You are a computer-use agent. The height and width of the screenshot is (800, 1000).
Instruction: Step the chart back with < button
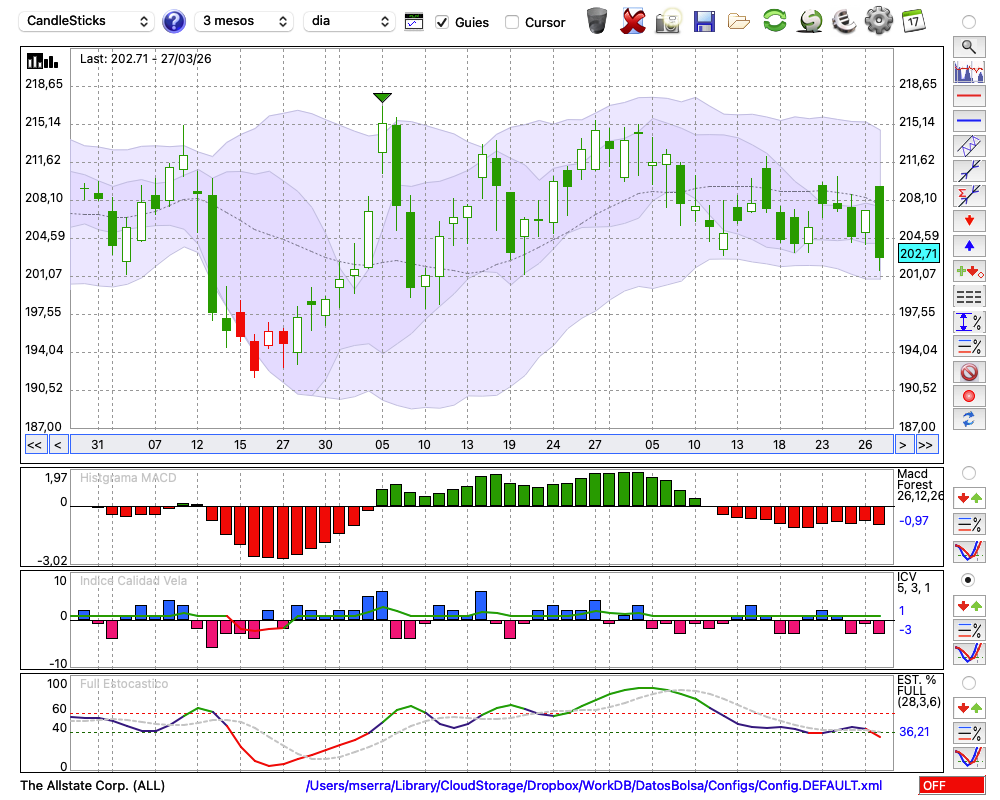tap(57, 445)
